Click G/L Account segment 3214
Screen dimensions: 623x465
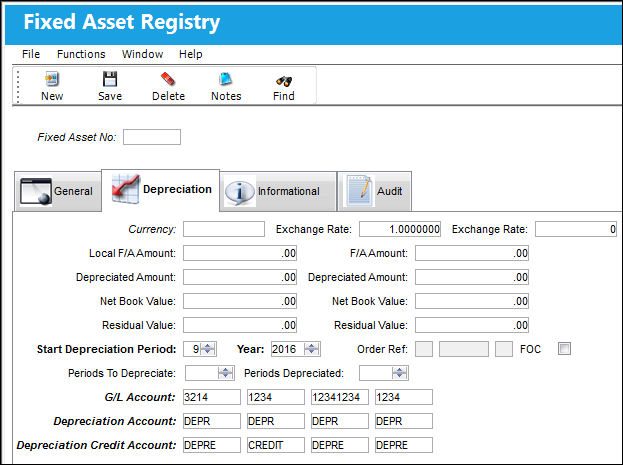[211, 397]
